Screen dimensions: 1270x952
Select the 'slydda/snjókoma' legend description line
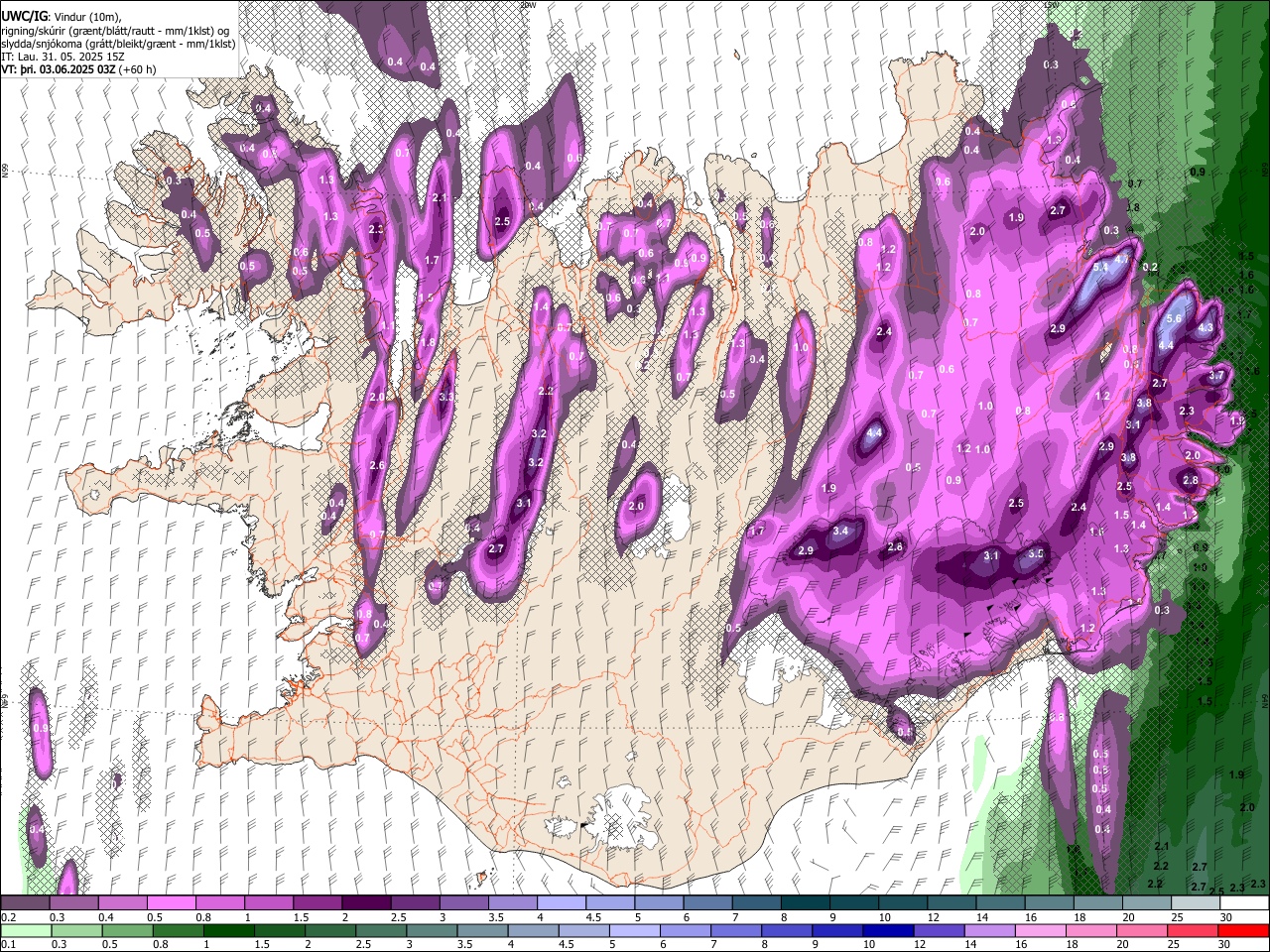(118, 44)
